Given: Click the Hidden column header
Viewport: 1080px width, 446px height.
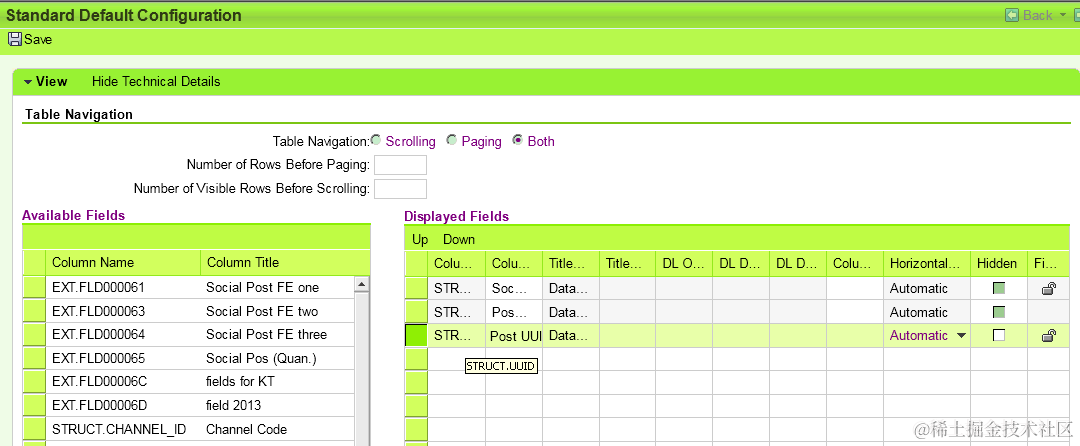Looking at the screenshot, I should pyautogui.click(x=999, y=263).
